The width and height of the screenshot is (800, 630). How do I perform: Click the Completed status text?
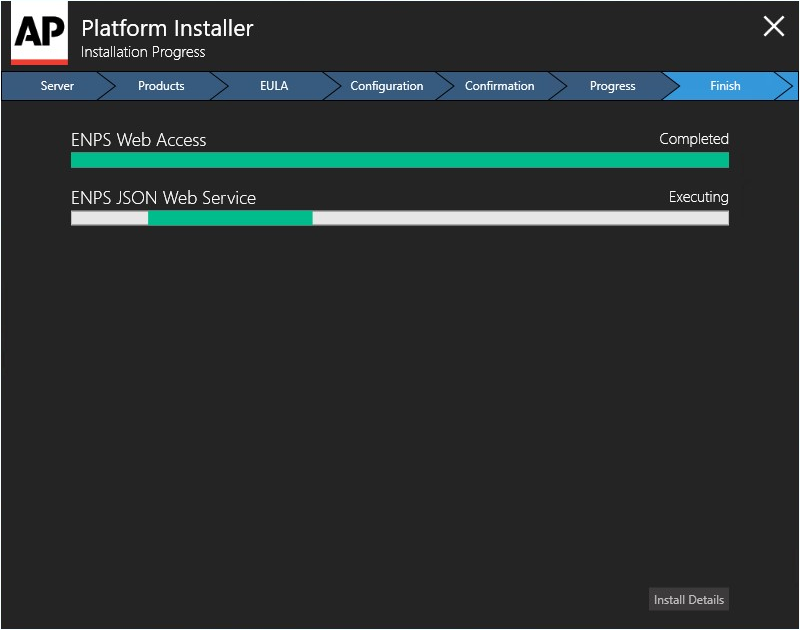[694, 139]
